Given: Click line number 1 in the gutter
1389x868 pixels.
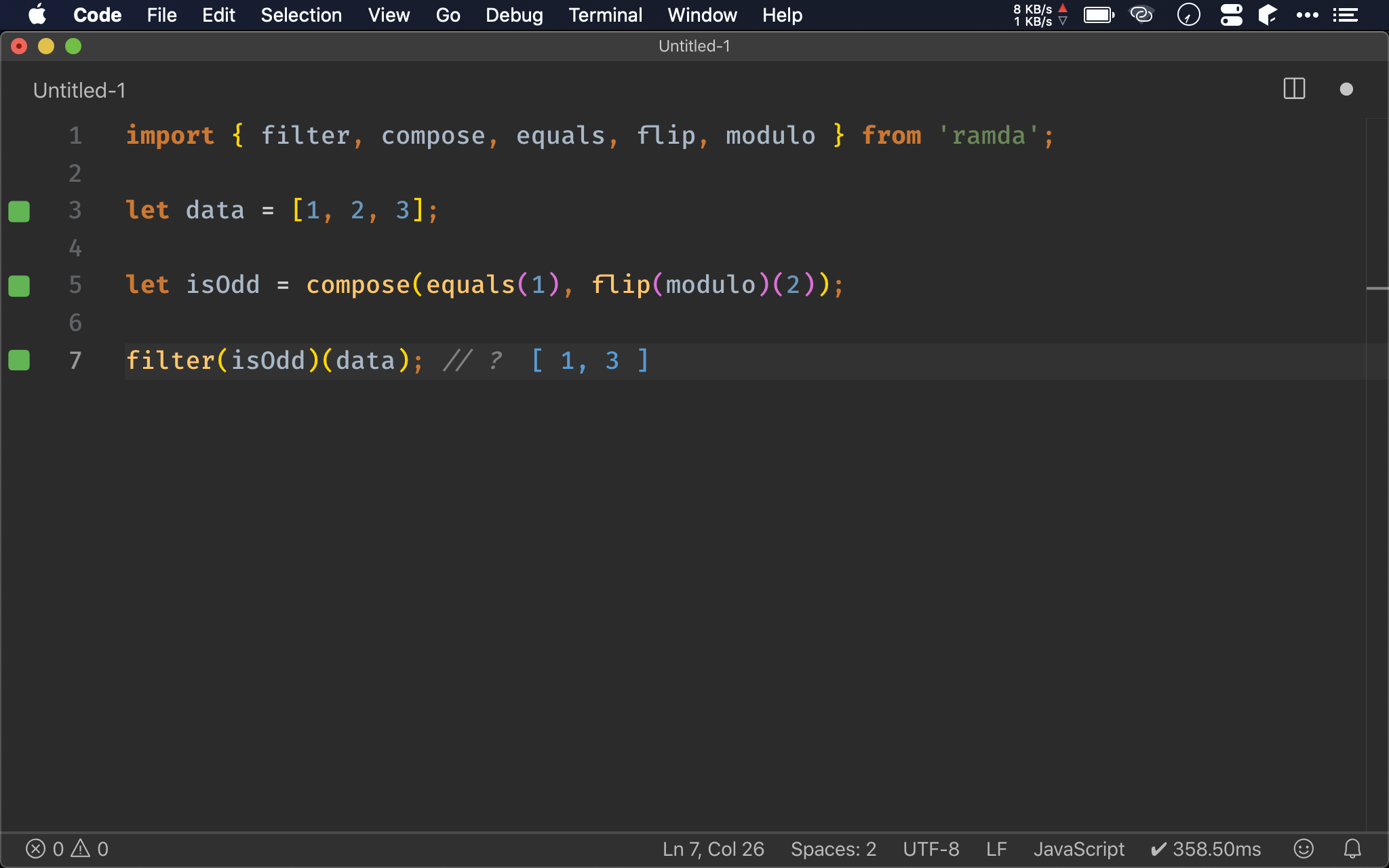Looking at the screenshot, I should coord(75,136).
